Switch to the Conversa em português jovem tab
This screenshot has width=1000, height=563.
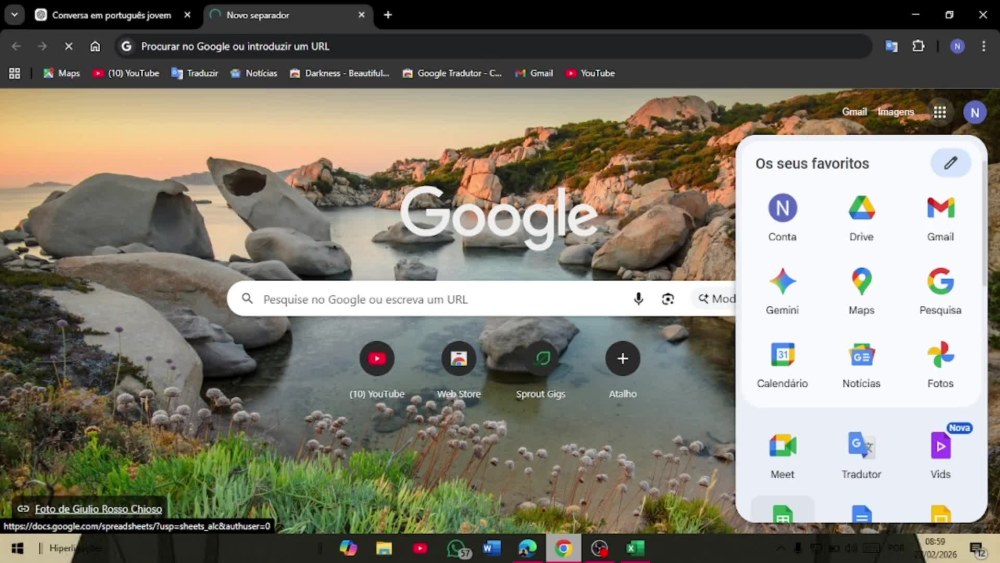point(112,15)
